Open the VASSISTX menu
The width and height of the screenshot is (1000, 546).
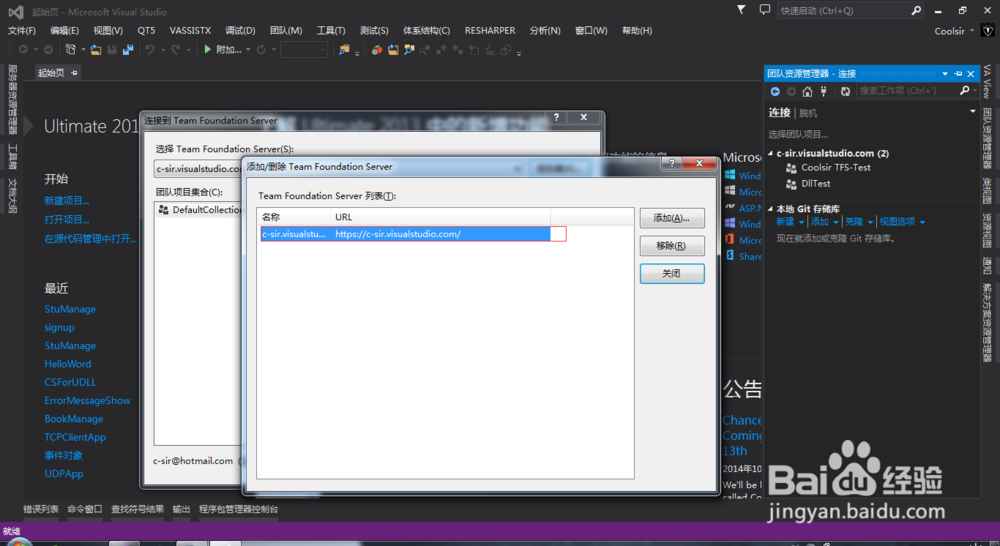pos(190,31)
